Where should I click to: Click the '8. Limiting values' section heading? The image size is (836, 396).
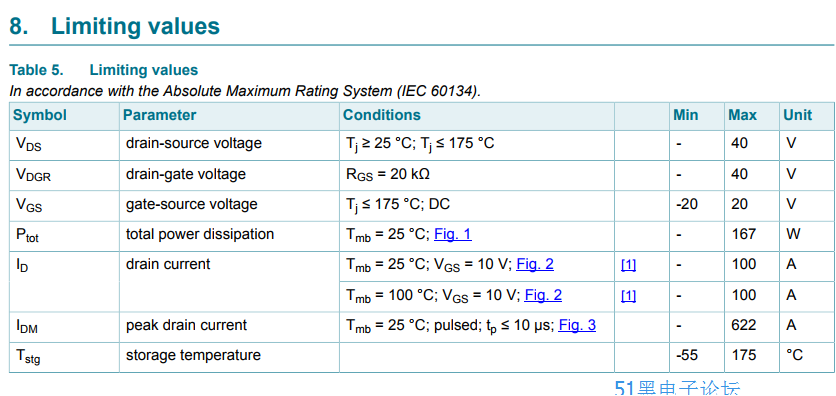[115, 26]
